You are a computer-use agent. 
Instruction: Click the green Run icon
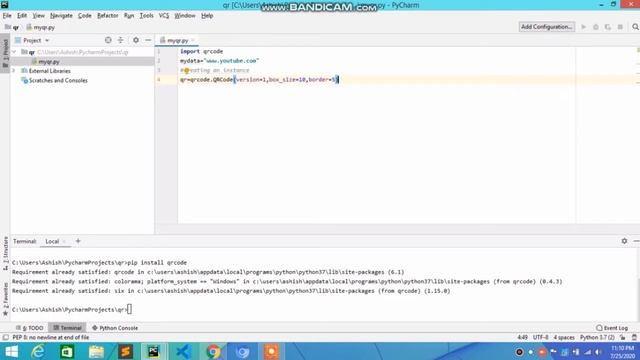click(584, 27)
